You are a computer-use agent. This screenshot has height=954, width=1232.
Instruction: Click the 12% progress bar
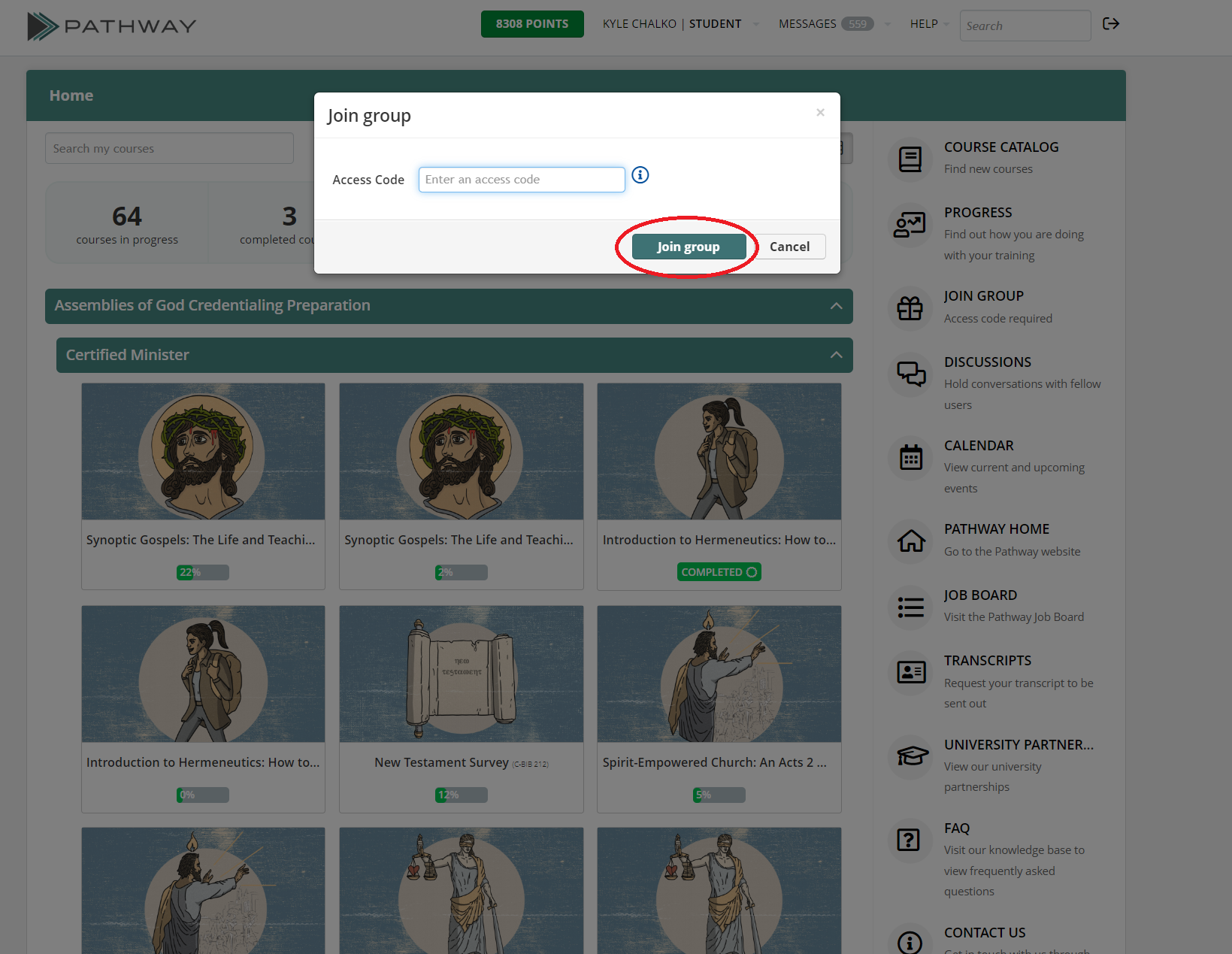pyautogui.click(x=462, y=795)
